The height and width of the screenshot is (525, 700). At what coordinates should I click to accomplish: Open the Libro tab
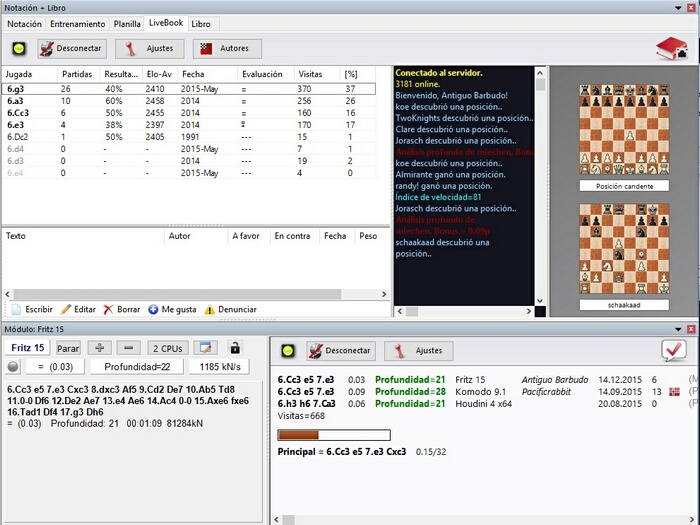[x=201, y=24]
